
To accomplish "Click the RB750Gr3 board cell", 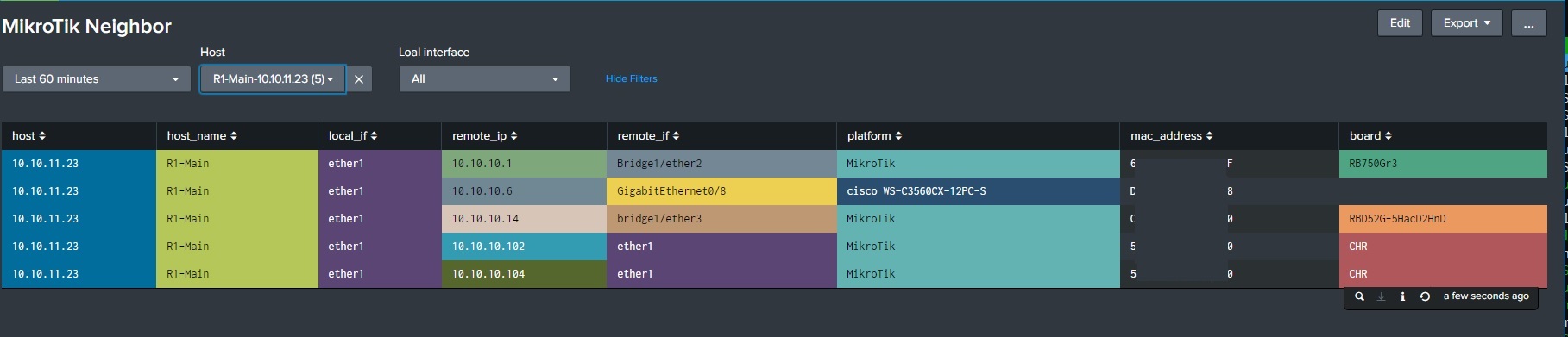I will [x=1443, y=164].
